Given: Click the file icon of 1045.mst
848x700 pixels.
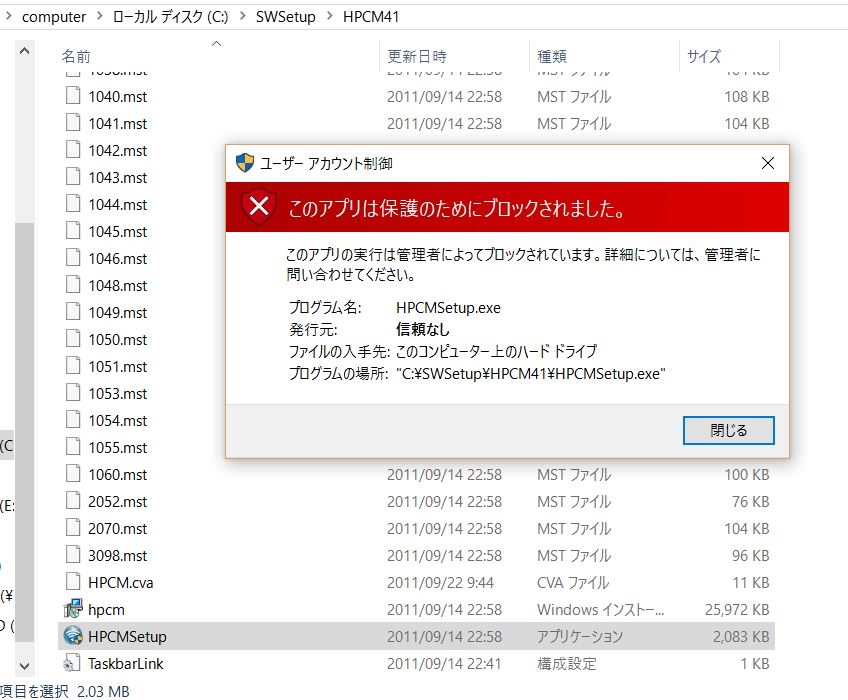Looking at the screenshot, I should (x=73, y=231).
